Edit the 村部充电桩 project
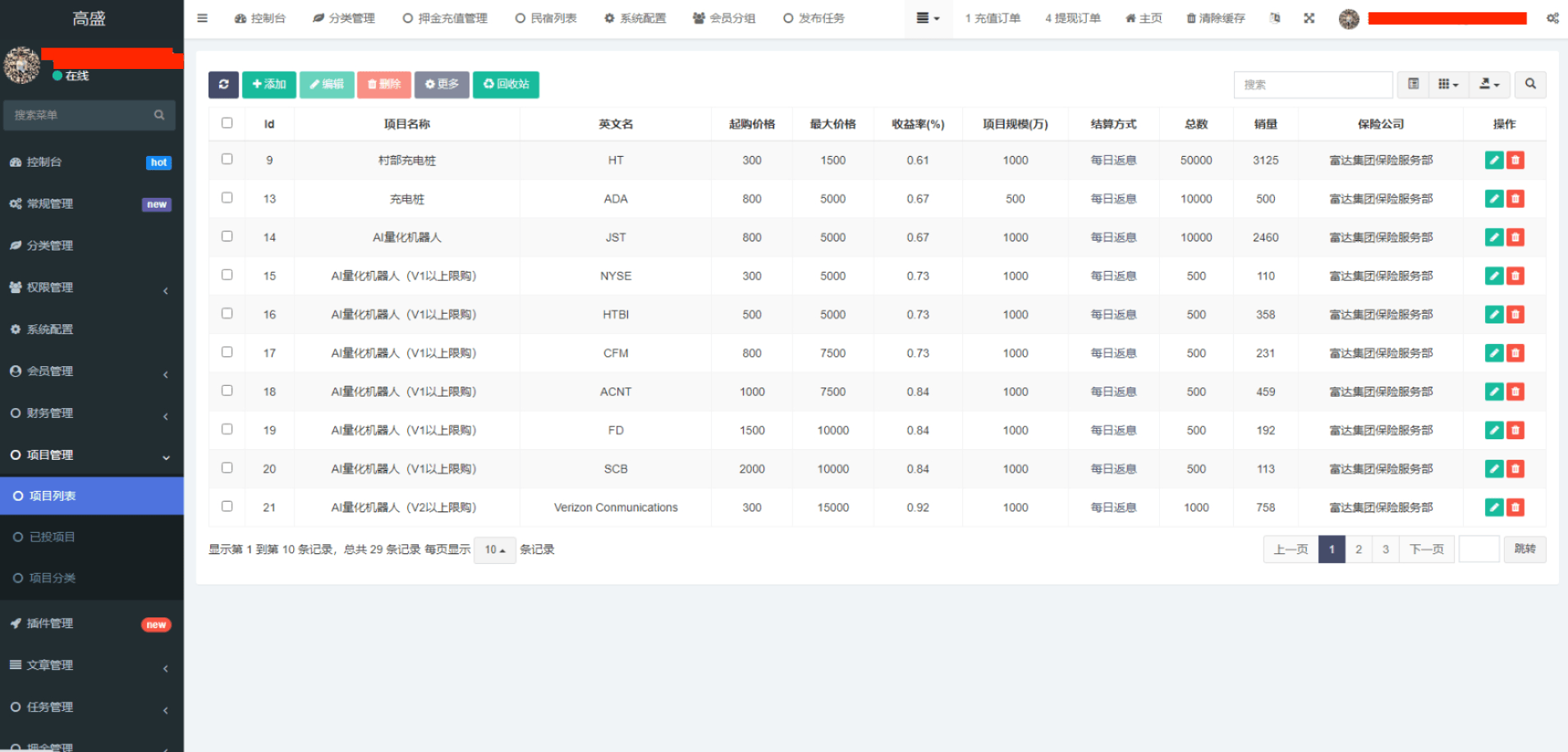Viewport: 1568px width, 752px height. (1492, 160)
